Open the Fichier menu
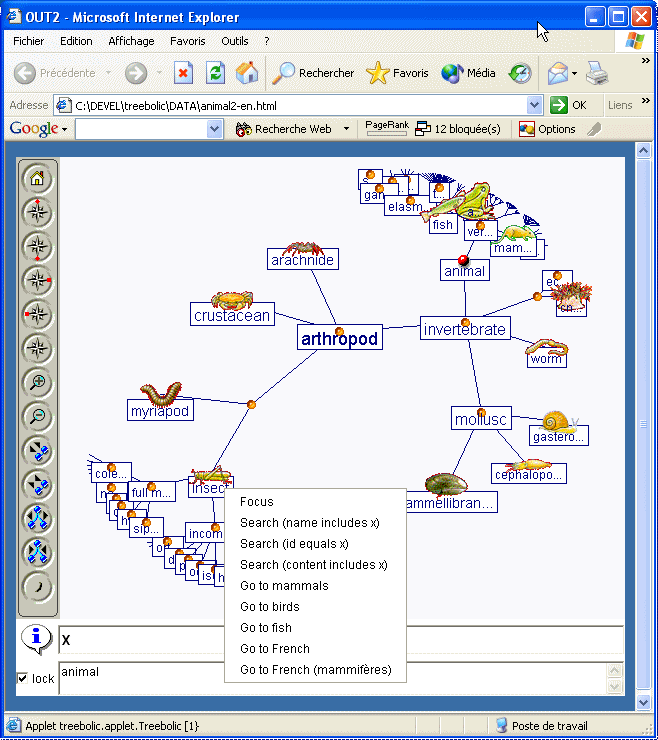 [x=28, y=41]
